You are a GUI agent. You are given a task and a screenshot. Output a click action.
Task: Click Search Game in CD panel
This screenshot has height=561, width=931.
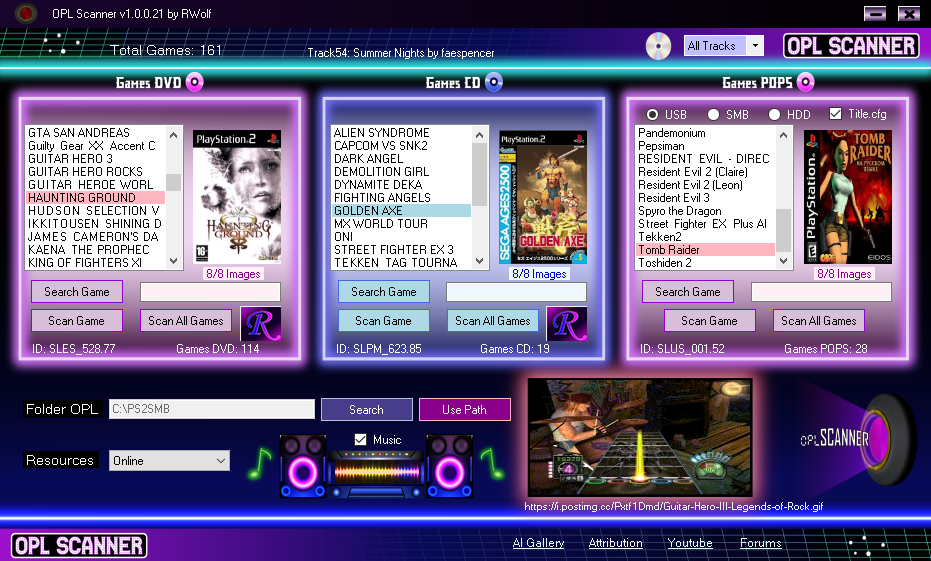pyautogui.click(x=384, y=291)
